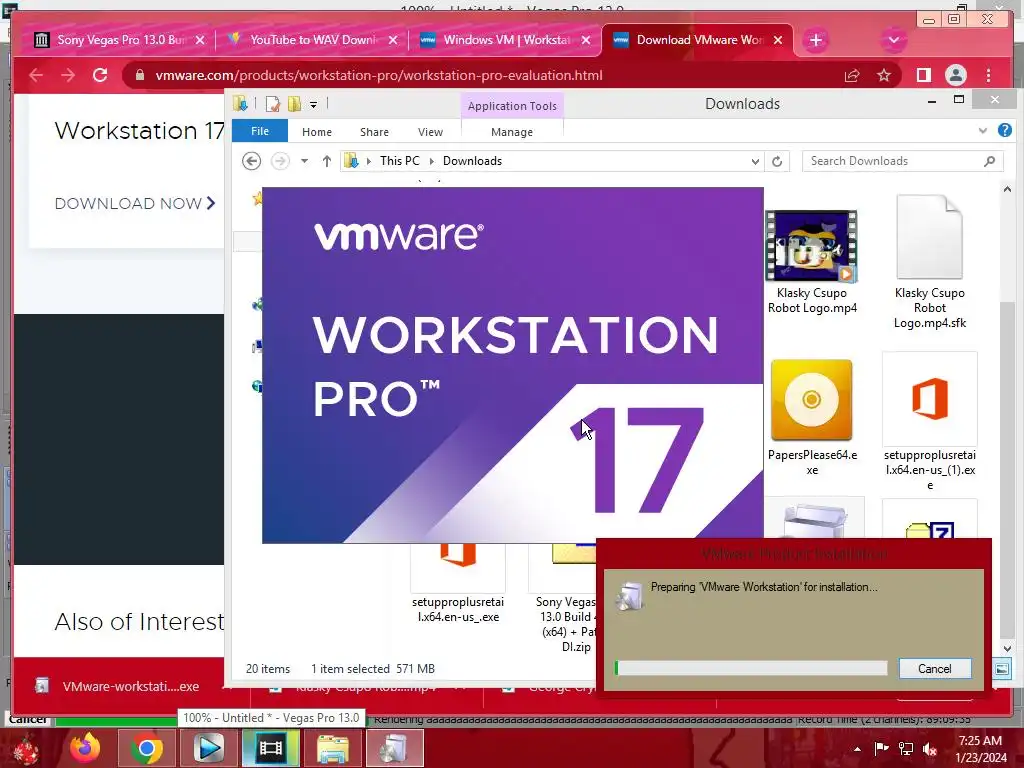Click the share page icon in address bar
The image size is (1024, 768).
[852, 76]
